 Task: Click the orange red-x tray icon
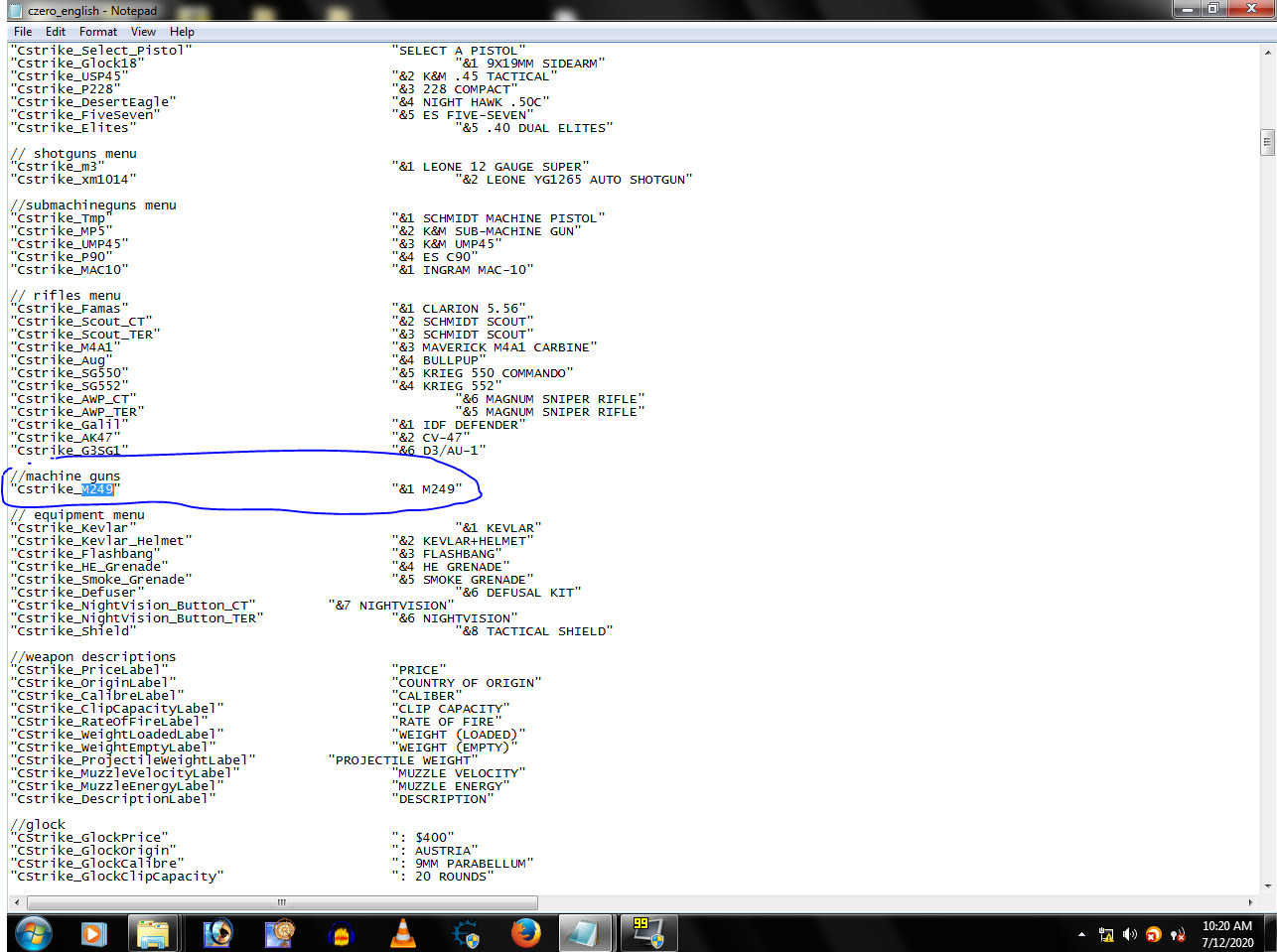point(1153,934)
